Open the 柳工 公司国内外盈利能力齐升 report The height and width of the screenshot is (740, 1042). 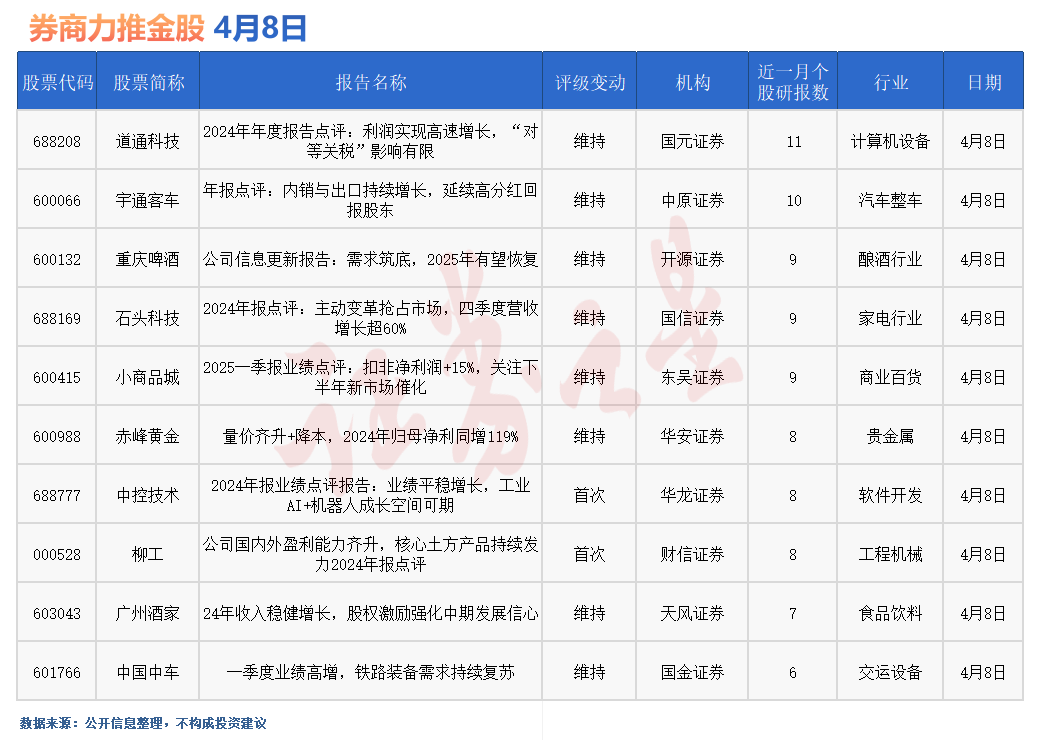coord(370,555)
